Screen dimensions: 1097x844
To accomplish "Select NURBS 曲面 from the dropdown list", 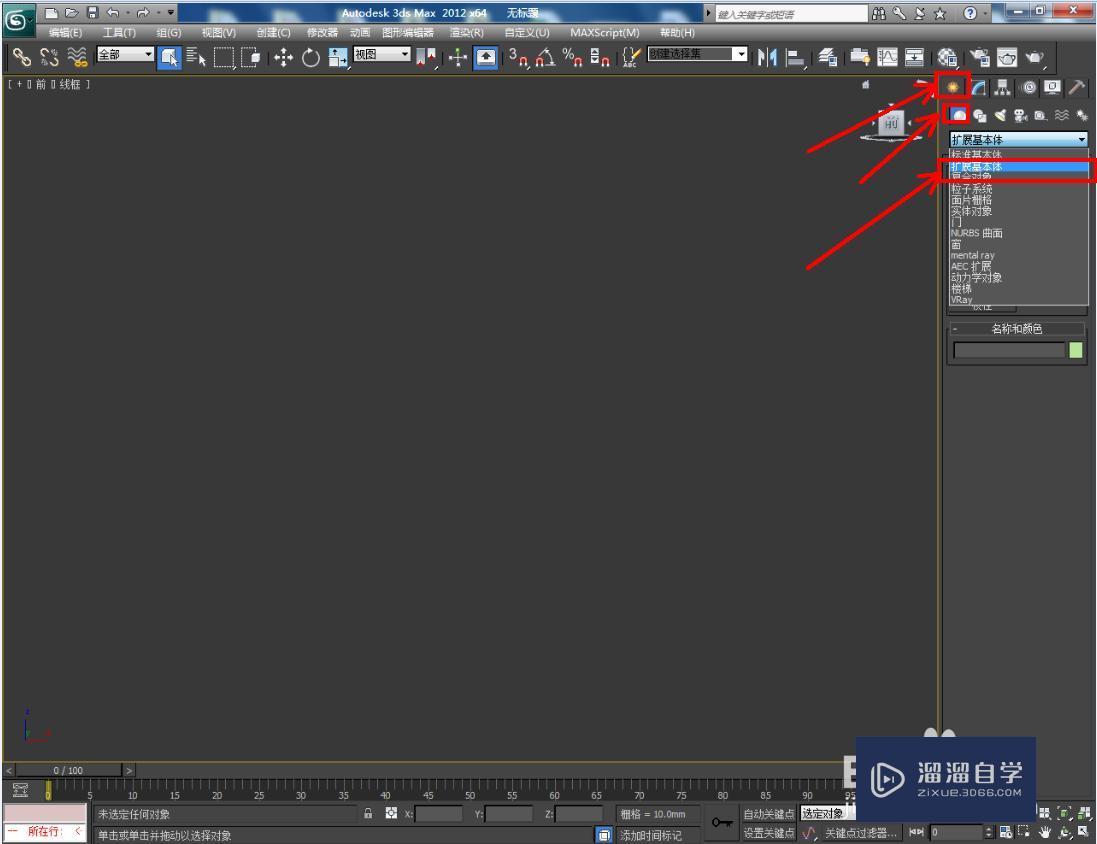I will click(x=1019, y=233).
